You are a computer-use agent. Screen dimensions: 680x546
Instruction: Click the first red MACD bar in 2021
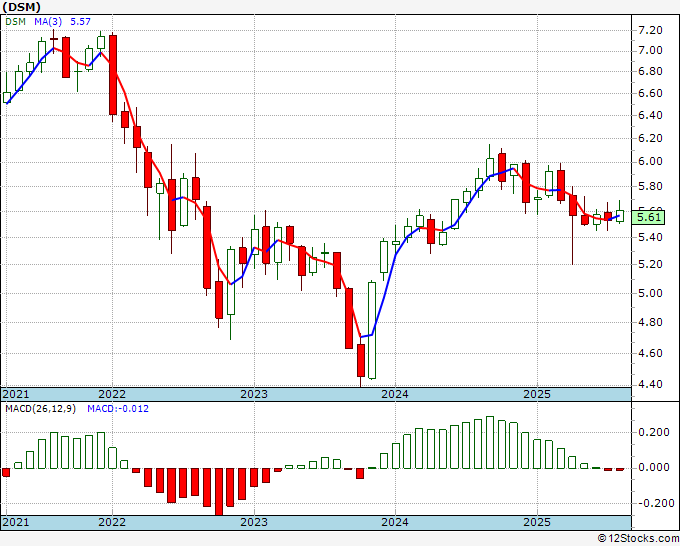point(6,472)
